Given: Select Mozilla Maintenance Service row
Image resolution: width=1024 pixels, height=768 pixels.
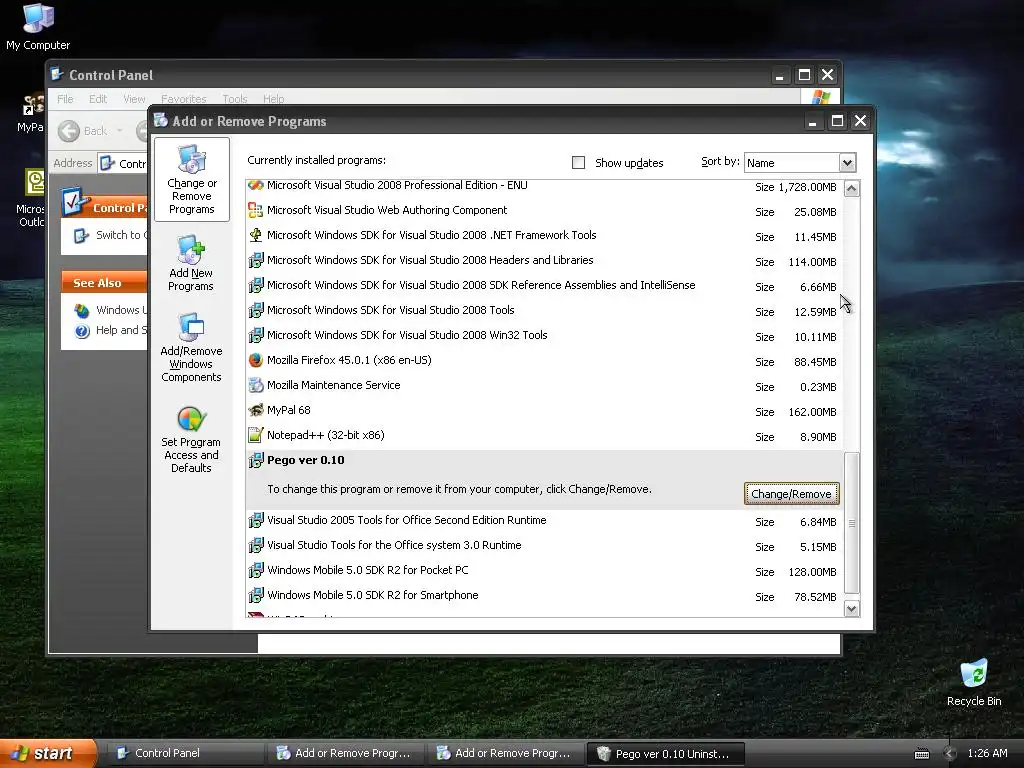Looking at the screenshot, I should [x=545, y=385].
